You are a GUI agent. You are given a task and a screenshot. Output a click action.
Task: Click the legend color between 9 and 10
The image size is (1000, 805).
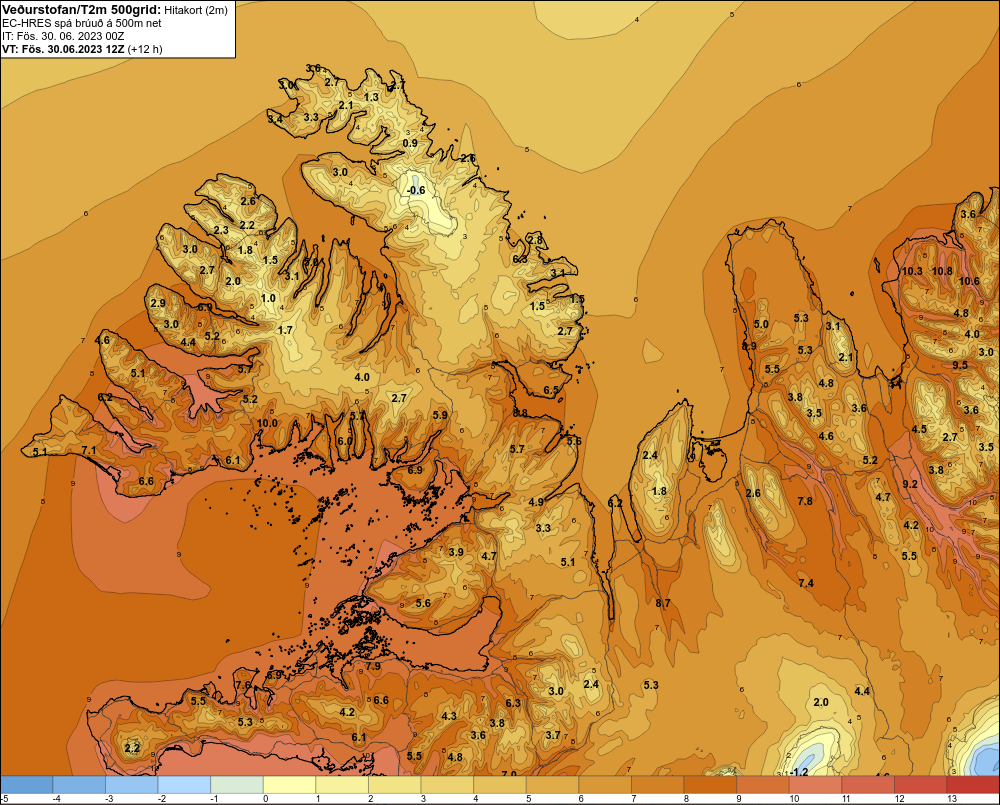763,785
